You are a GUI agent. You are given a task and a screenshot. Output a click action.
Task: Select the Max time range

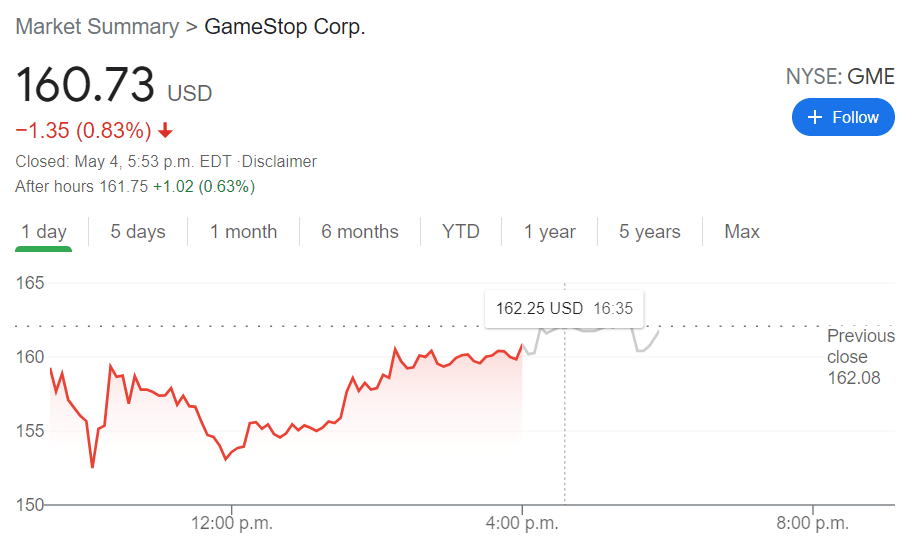(742, 232)
